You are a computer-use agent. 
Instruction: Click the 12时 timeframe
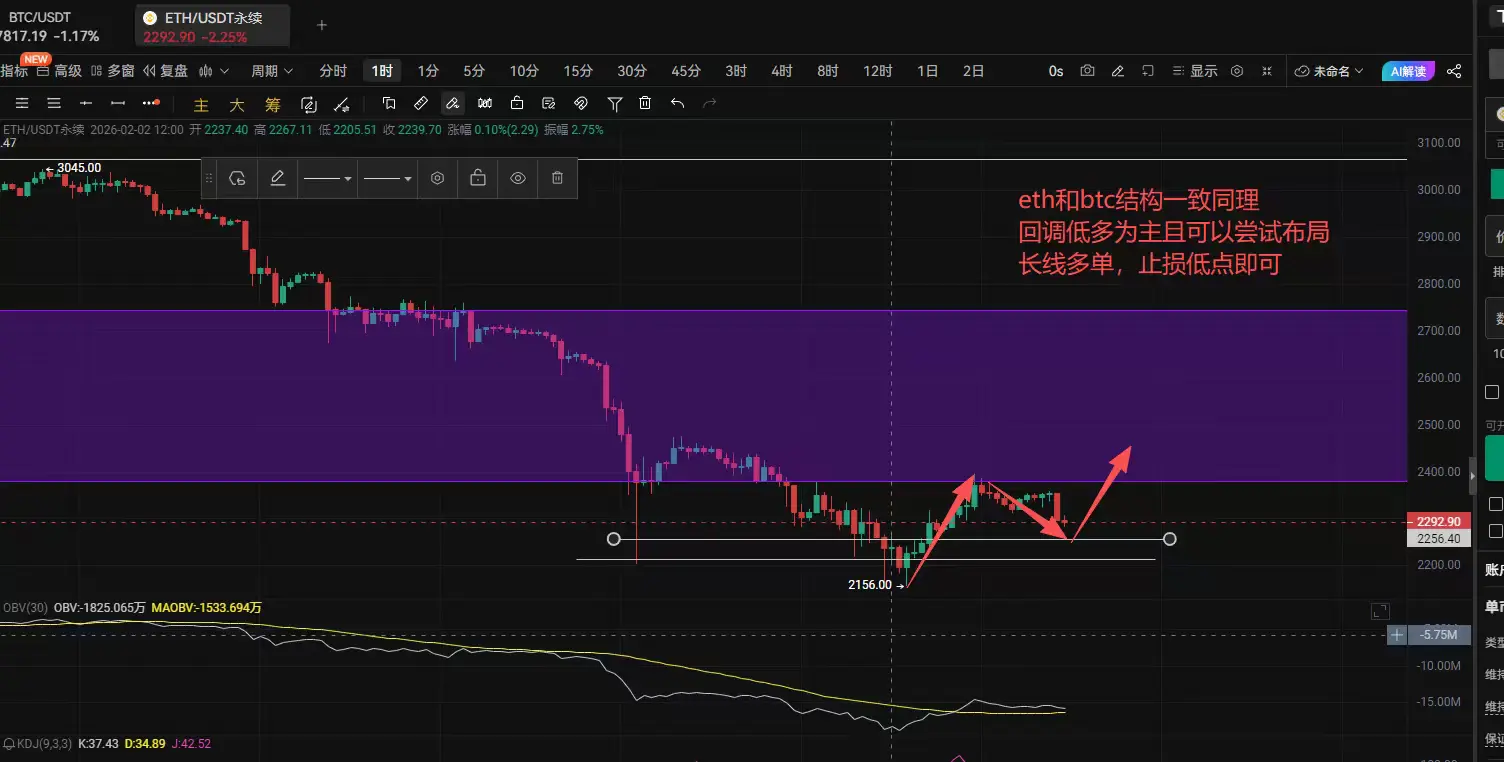(878, 71)
